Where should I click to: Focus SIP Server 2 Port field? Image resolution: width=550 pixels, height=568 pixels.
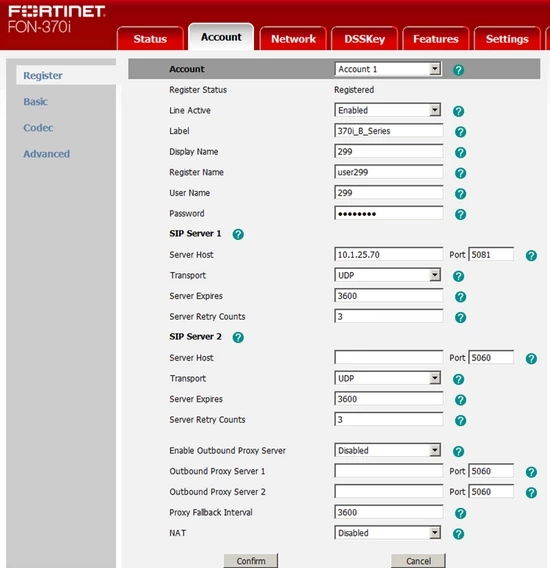click(491, 358)
